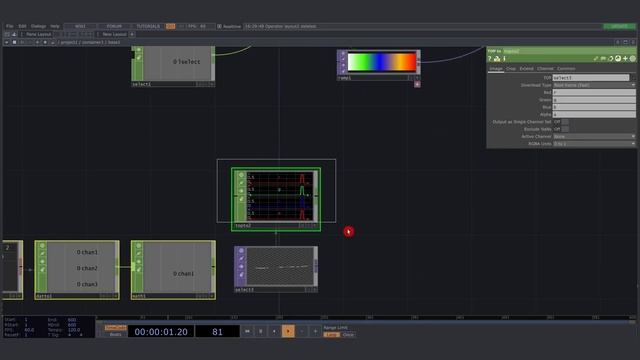Switch to the Image parameter tab
The width and height of the screenshot is (640, 360).
[496, 69]
